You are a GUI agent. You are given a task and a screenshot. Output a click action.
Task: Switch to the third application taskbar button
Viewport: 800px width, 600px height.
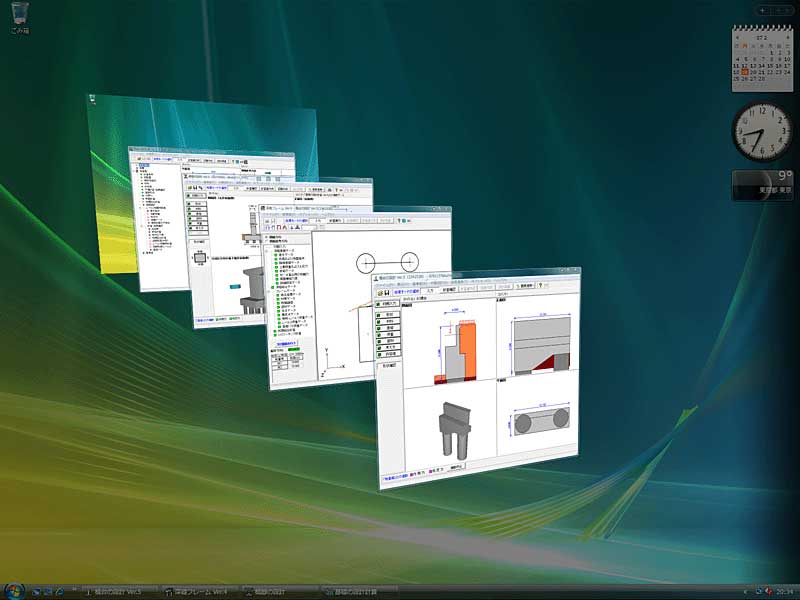281,592
